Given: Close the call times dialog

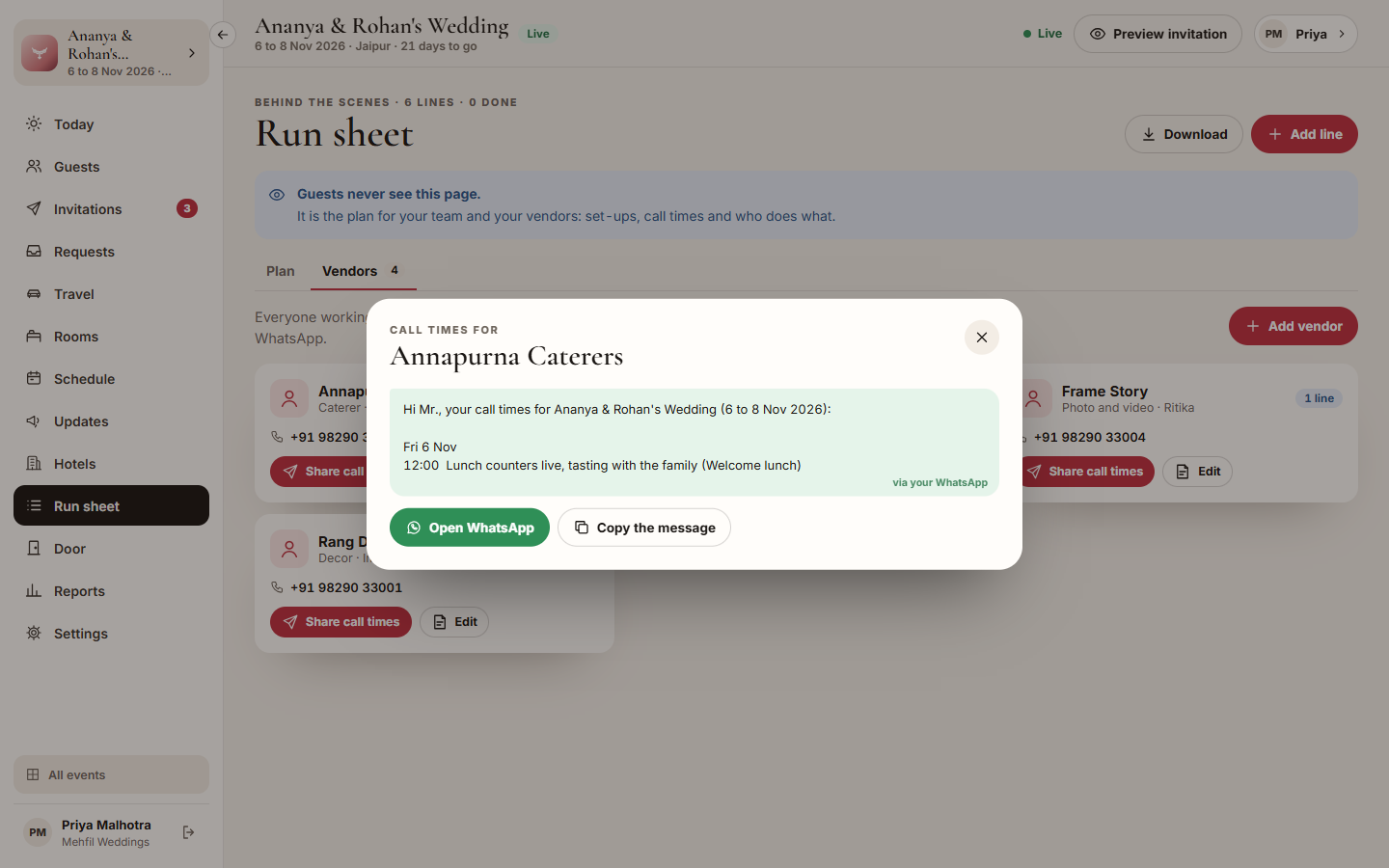Looking at the screenshot, I should 981,338.
